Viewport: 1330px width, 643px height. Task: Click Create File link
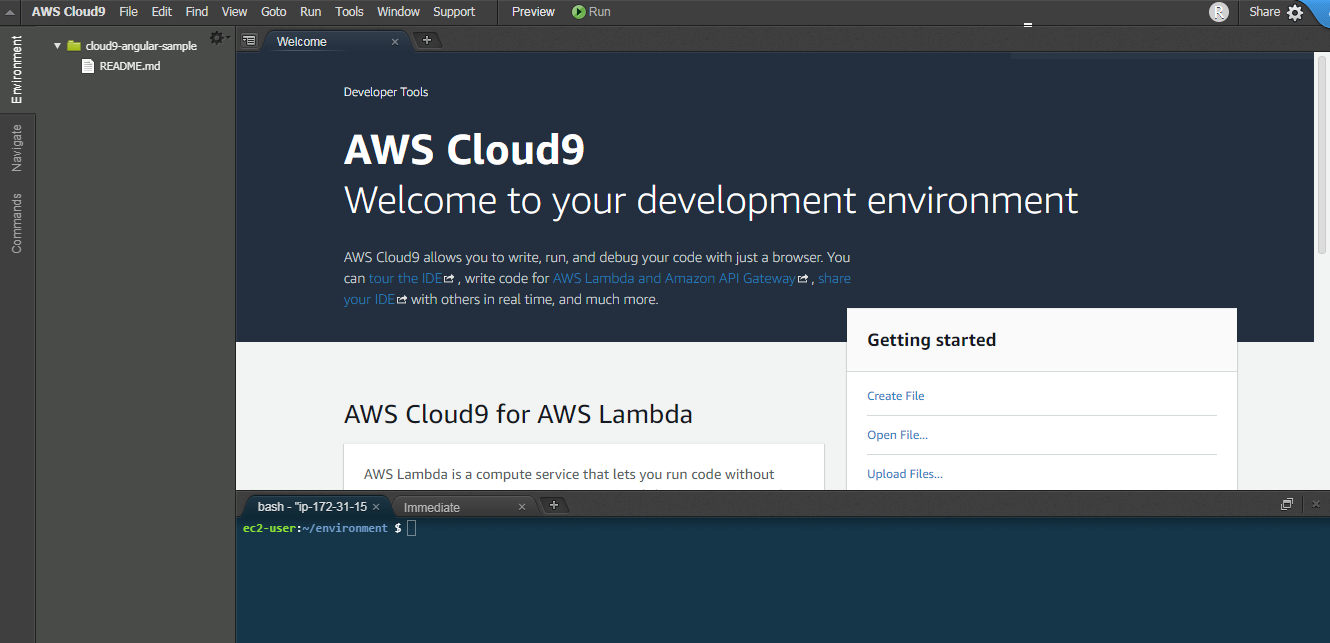click(x=895, y=396)
